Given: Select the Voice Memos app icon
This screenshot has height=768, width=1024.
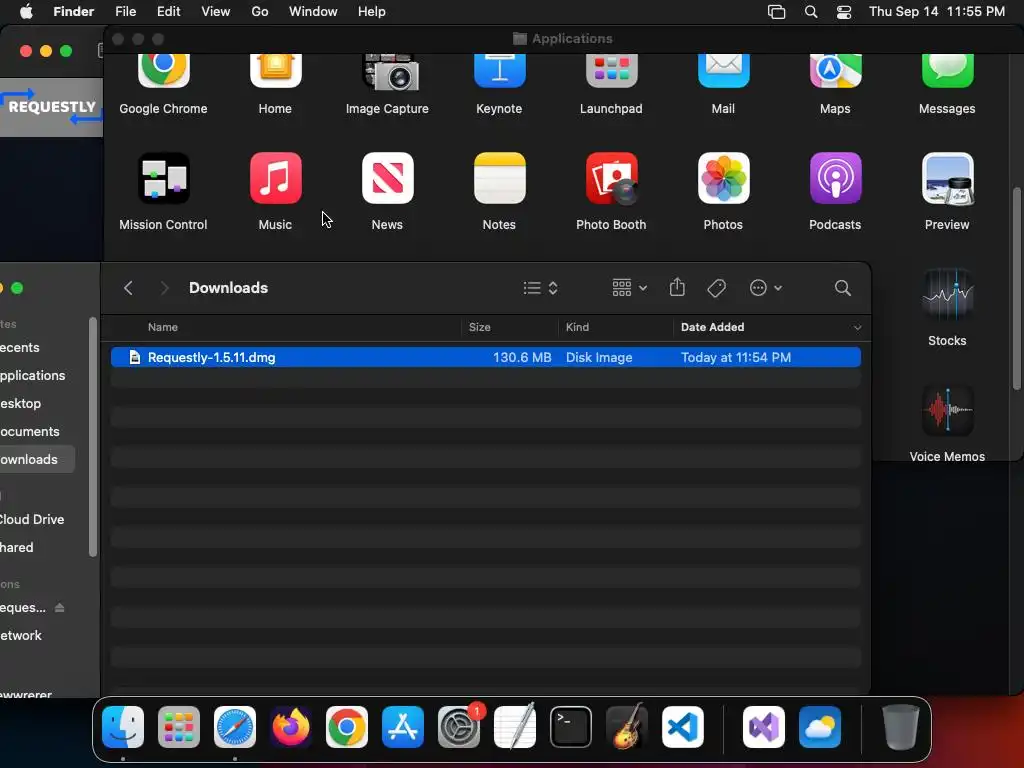Looking at the screenshot, I should pos(947,411).
